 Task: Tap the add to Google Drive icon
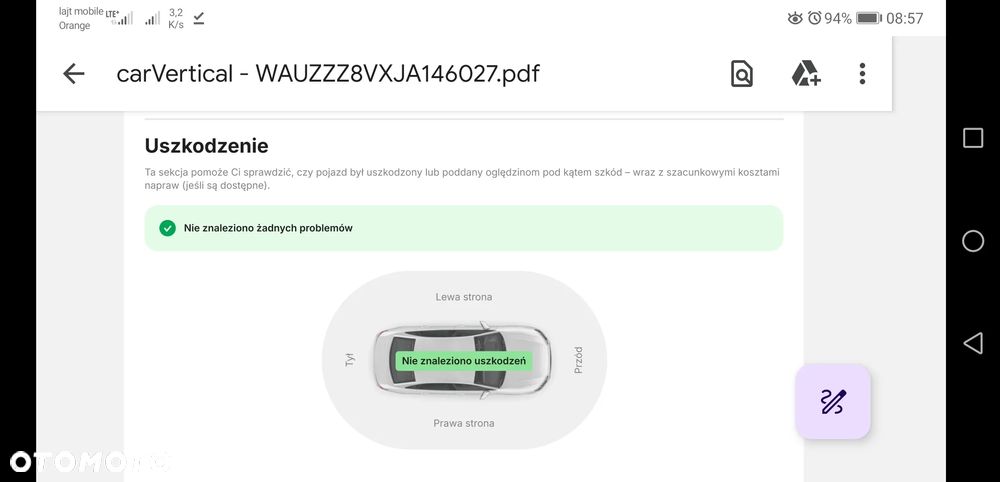click(x=805, y=73)
